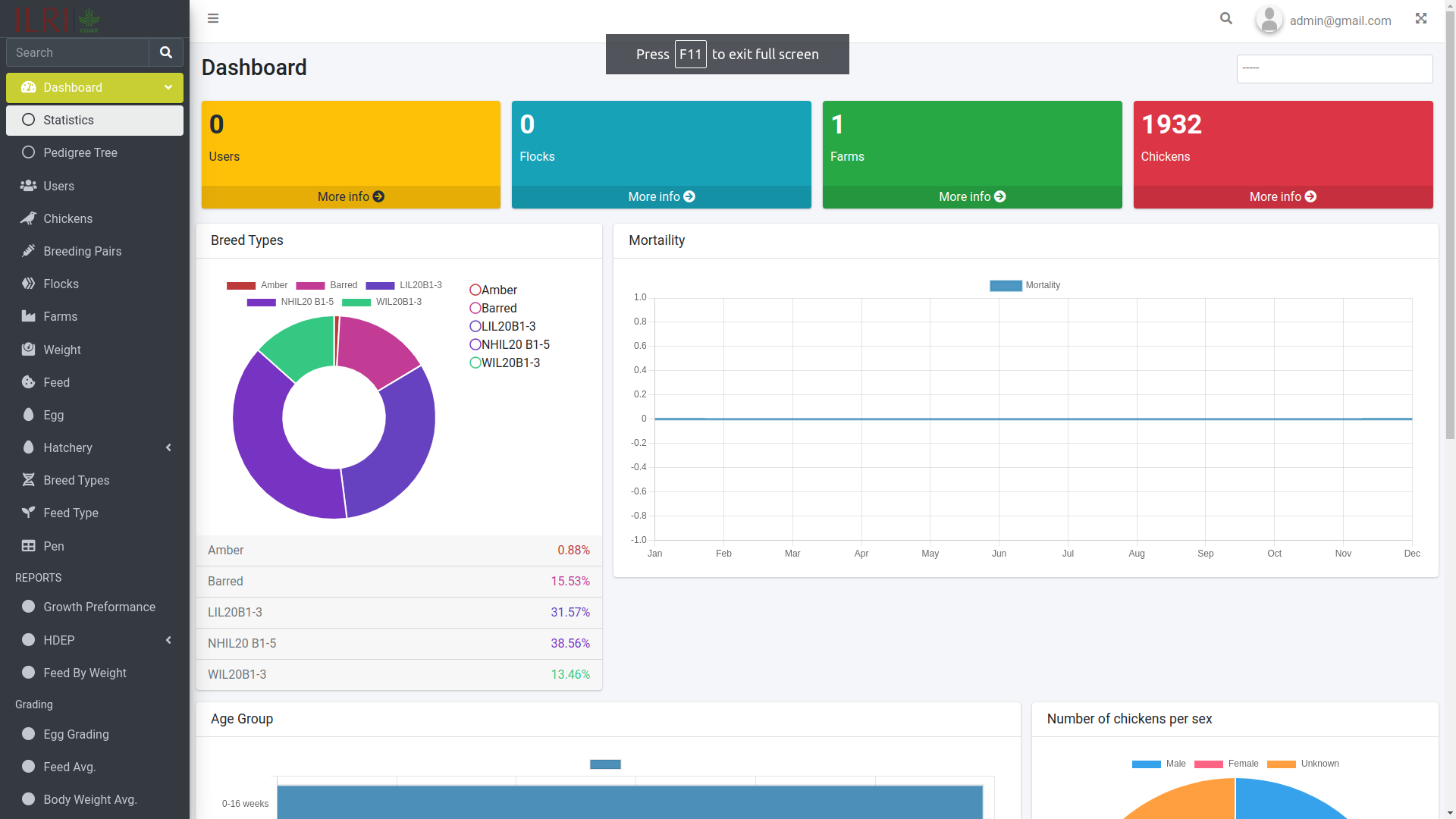Click the ILRI CGIAR logo
The image size is (1456, 819).
[58, 19]
